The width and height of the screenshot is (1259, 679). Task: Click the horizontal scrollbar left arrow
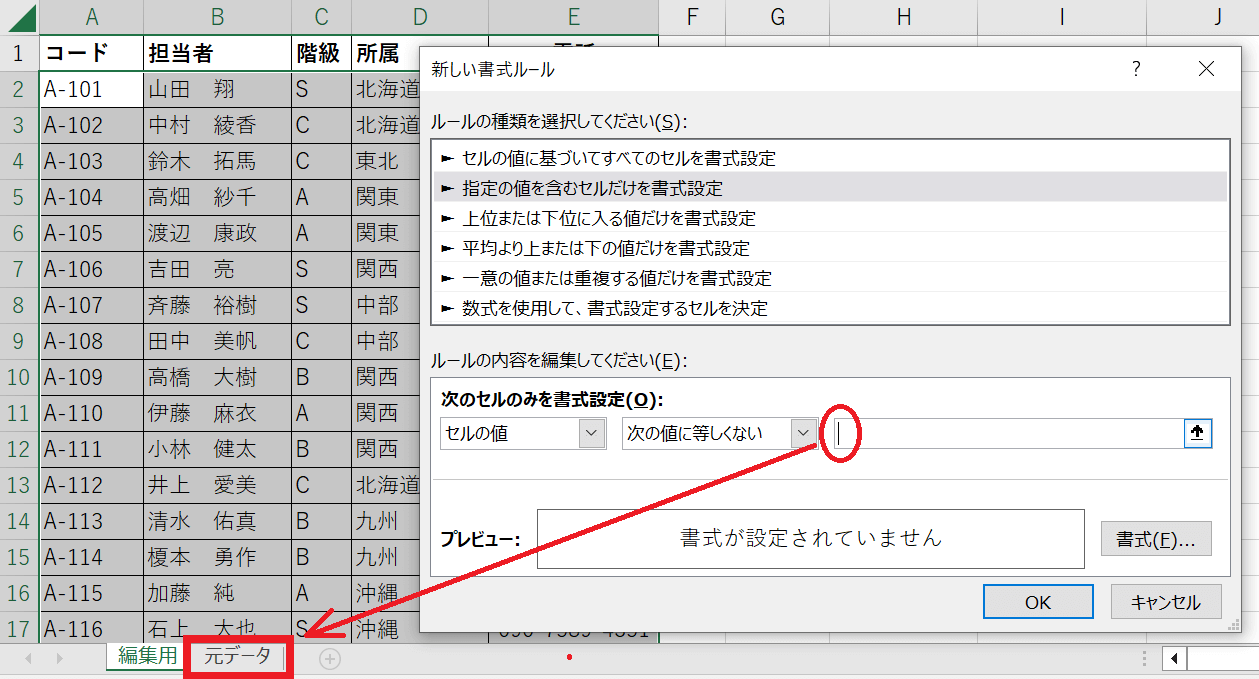pos(1174,658)
